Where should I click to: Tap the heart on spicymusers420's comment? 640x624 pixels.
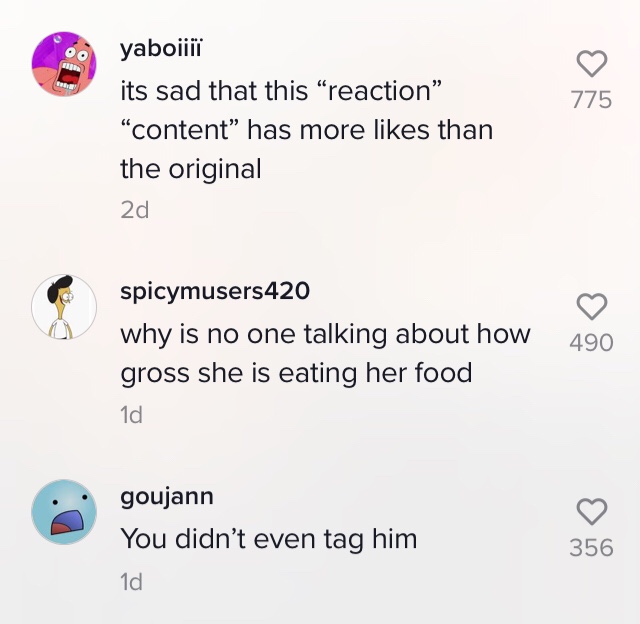click(x=592, y=306)
